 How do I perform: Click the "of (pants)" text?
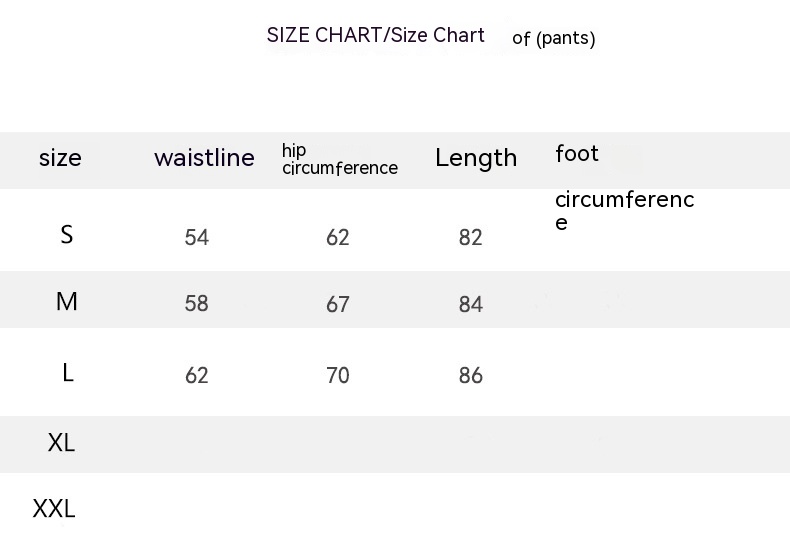click(x=553, y=39)
